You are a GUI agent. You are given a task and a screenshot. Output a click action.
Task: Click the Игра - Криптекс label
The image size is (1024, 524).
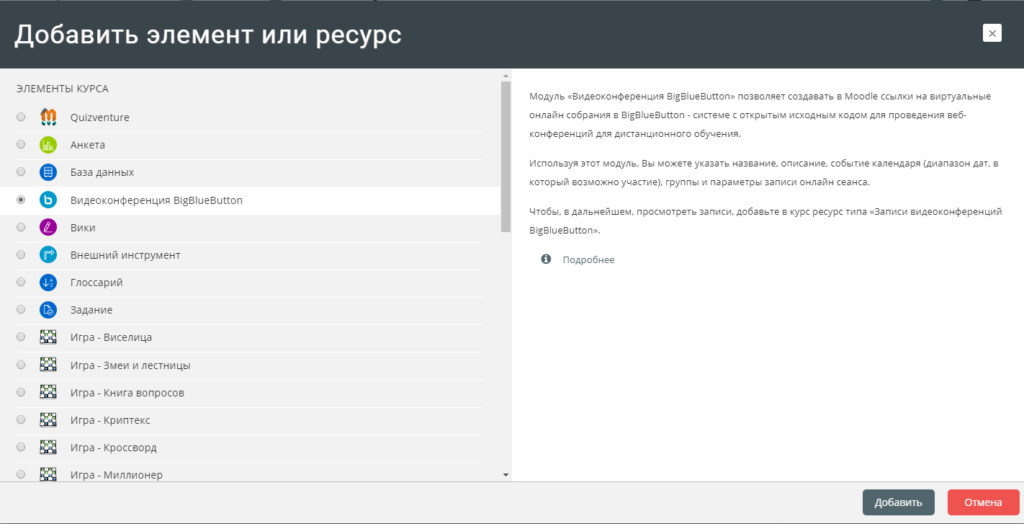tap(110, 420)
